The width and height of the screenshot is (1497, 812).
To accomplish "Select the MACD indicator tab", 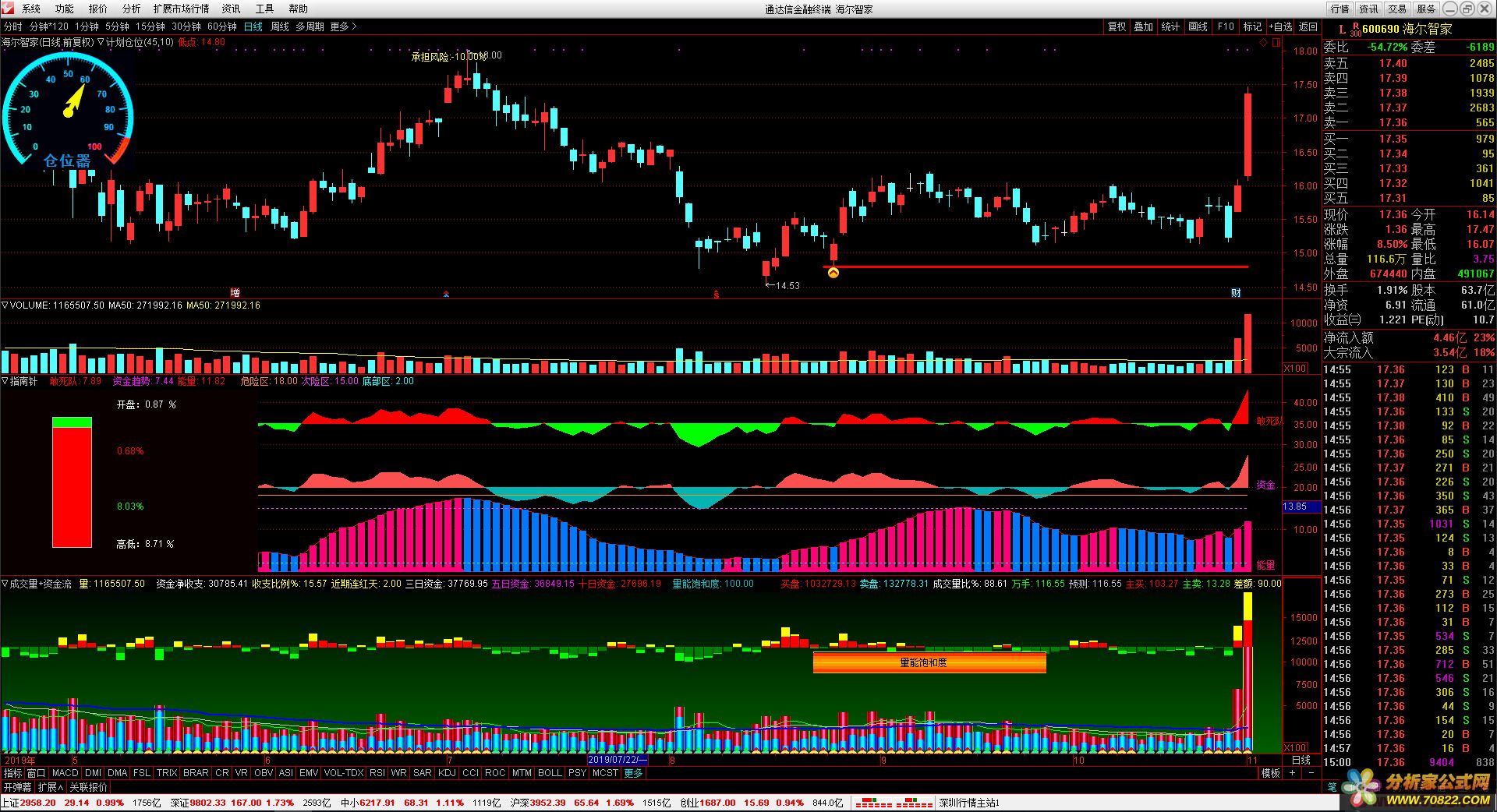I will pos(65,773).
